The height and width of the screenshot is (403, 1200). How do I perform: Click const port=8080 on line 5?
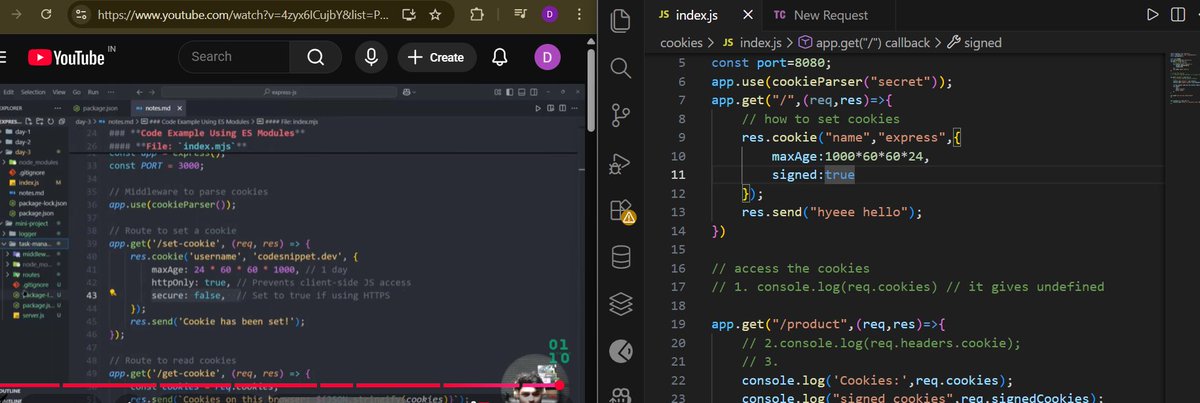pyautogui.click(x=766, y=63)
